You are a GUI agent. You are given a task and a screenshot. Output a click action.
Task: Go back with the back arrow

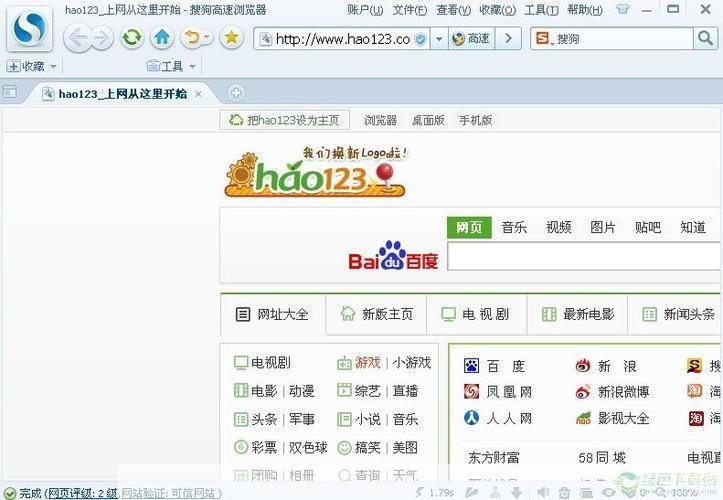(77, 38)
